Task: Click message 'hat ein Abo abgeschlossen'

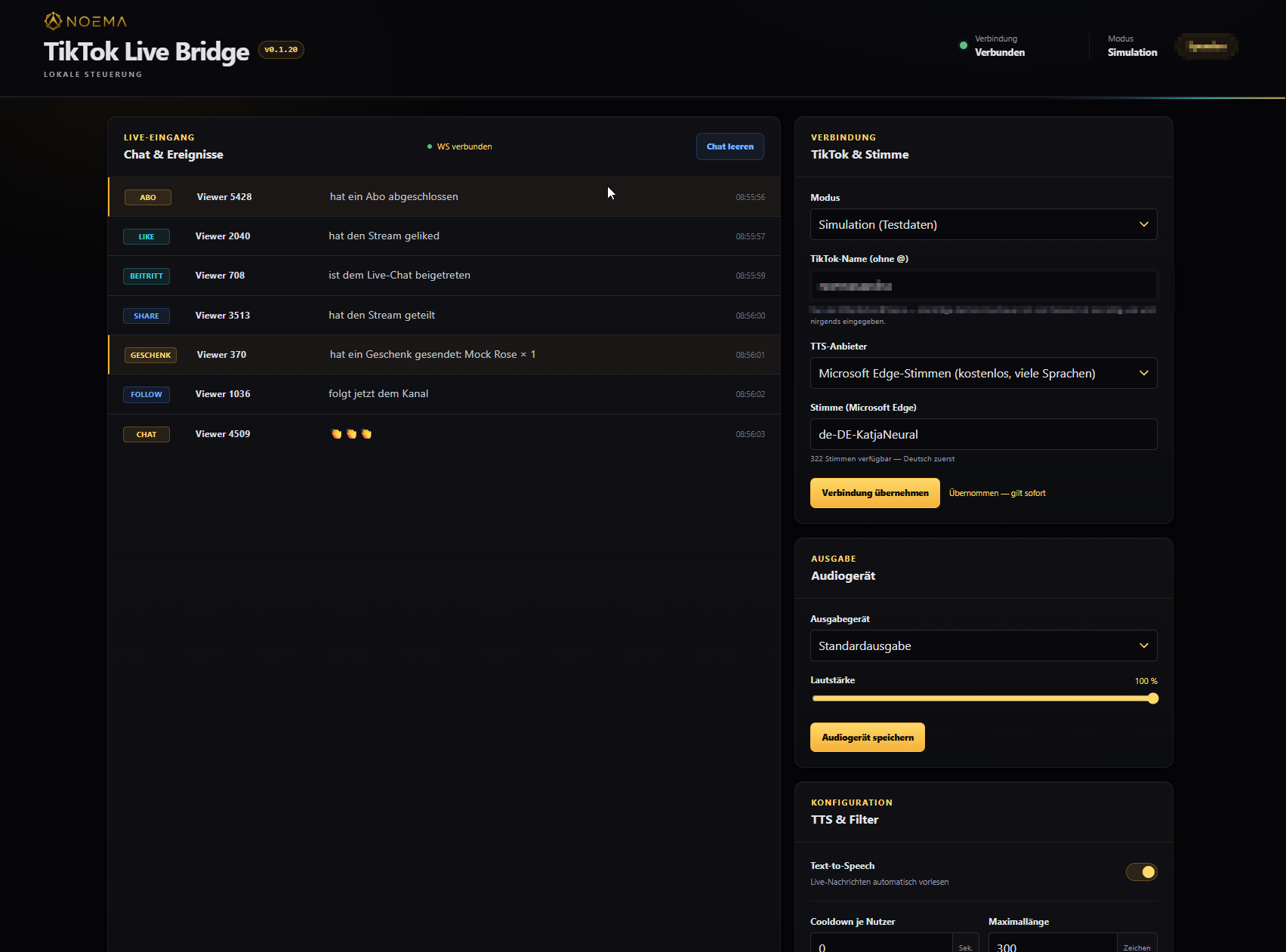Action: coord(394,197)
